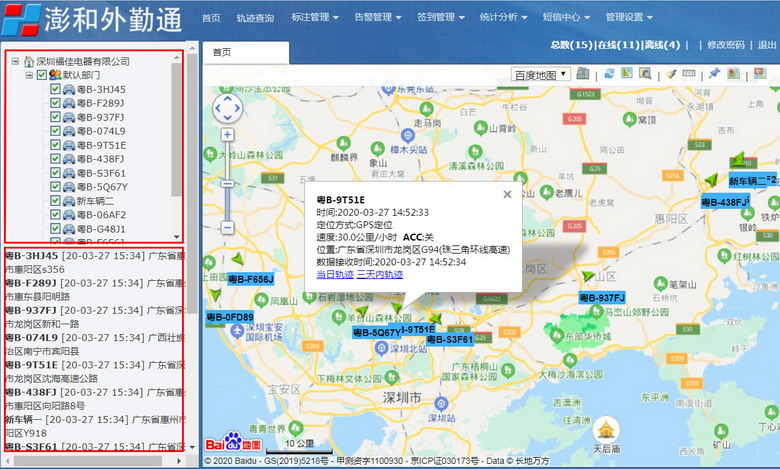The height and width of the screenshot is (469, 780).
Task: Click the brush clear-overlay icon
Action: coord(672,74)
